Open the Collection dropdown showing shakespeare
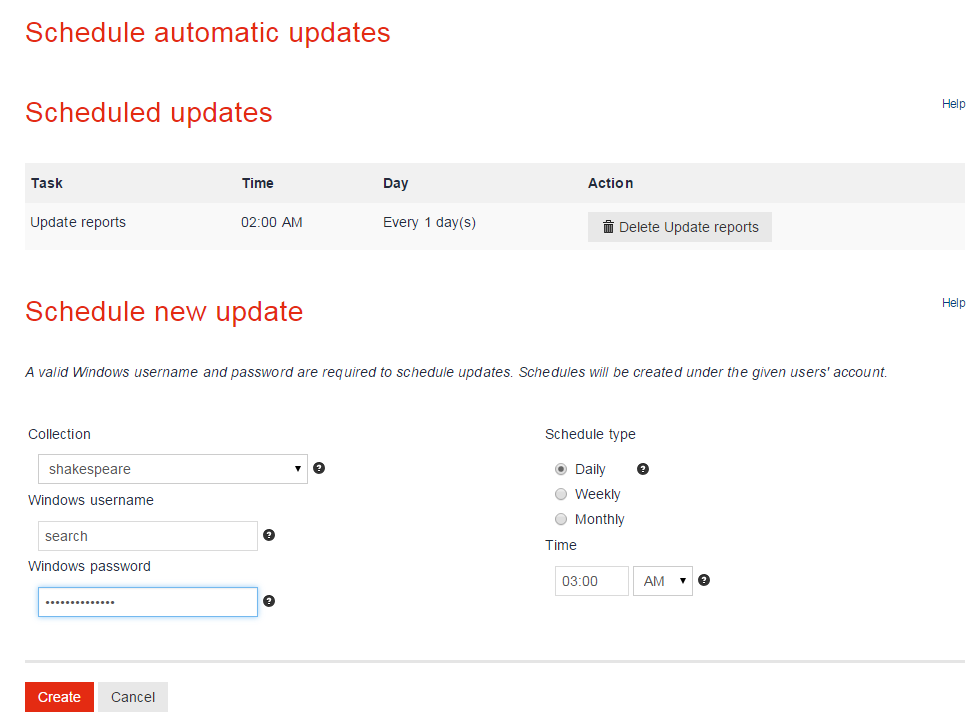Viewport: 975px width, 726px height. [x=172, y=469]
